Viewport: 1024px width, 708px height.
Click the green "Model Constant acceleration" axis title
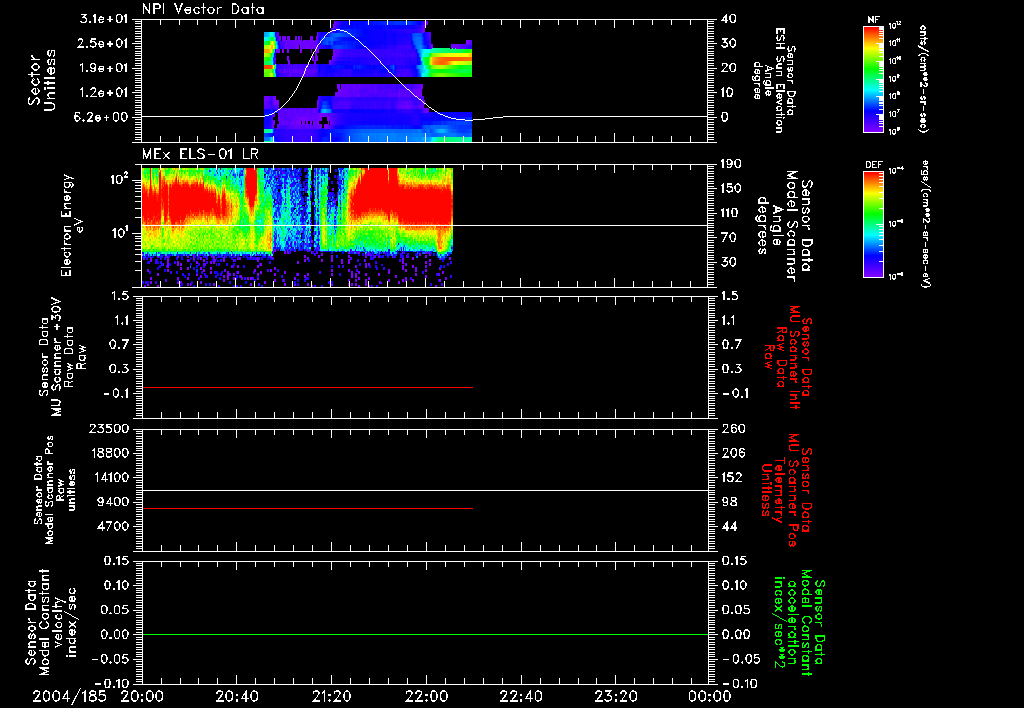(800, 624)
